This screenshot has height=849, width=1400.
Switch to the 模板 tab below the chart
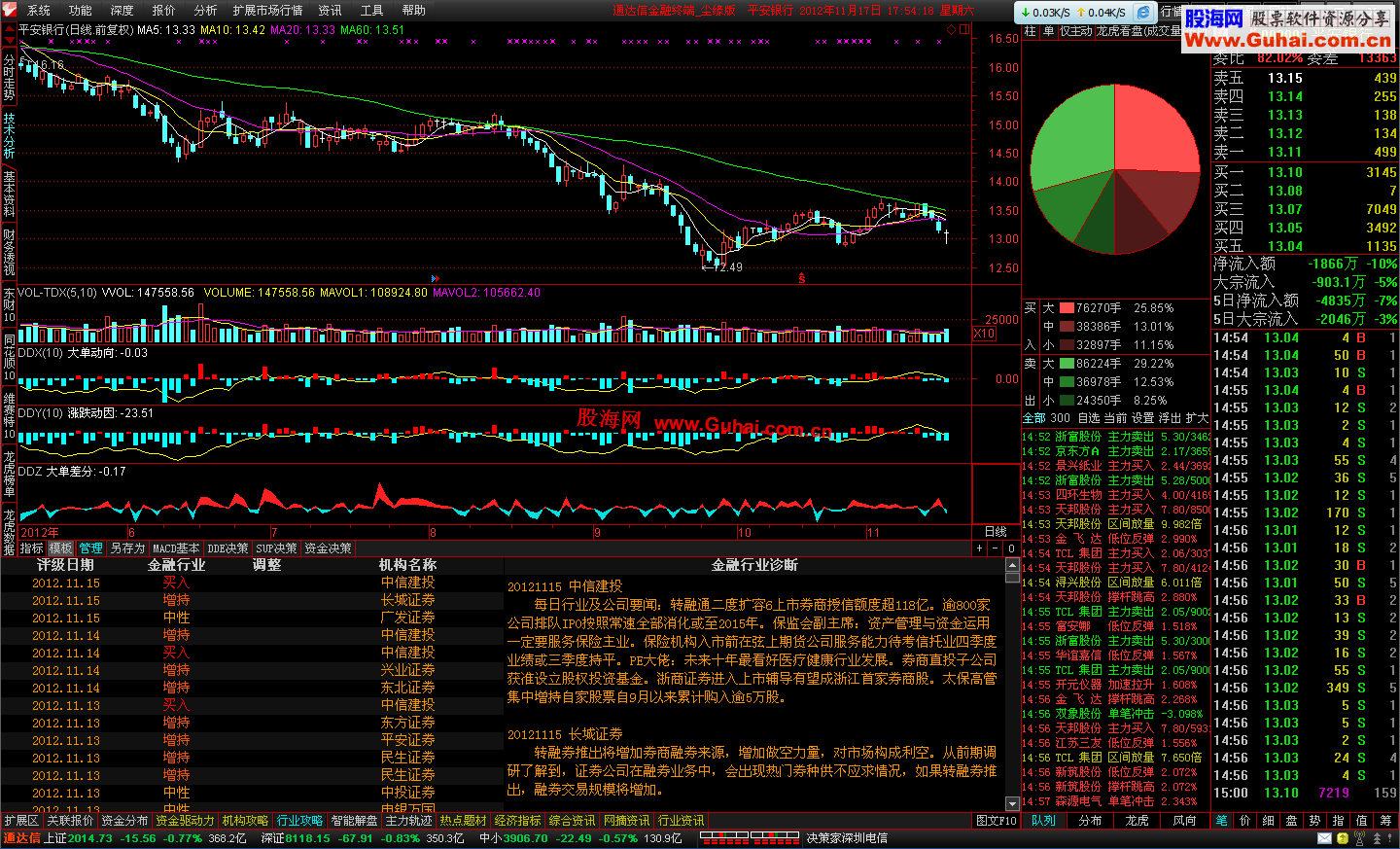point(61,548)
